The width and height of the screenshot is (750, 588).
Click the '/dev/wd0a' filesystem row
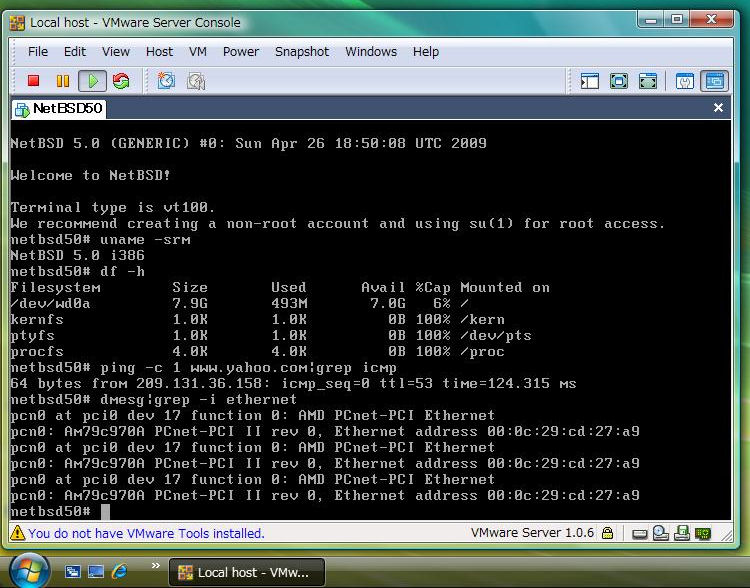(240, 303)
